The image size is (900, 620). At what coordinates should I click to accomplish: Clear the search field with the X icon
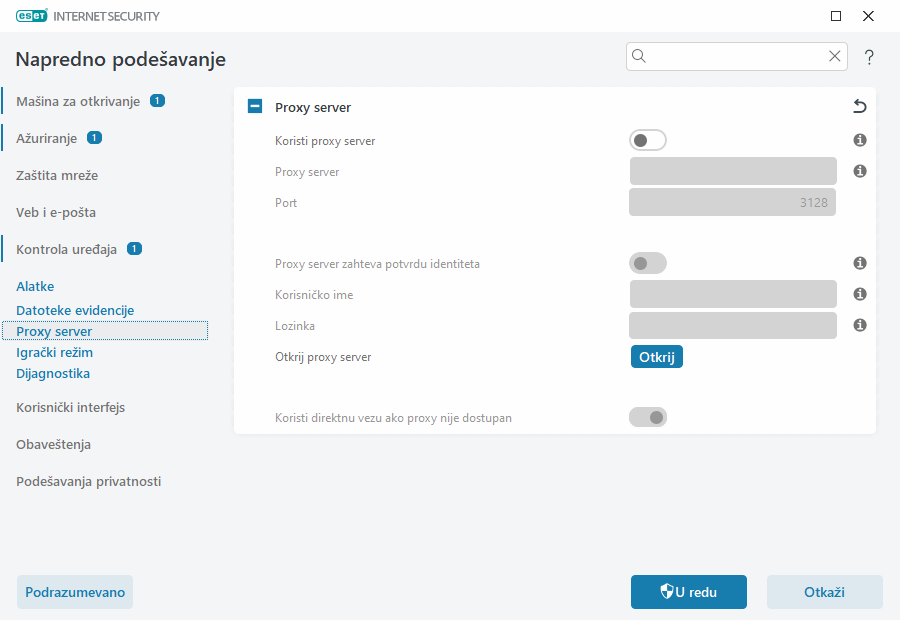(835, 56)
